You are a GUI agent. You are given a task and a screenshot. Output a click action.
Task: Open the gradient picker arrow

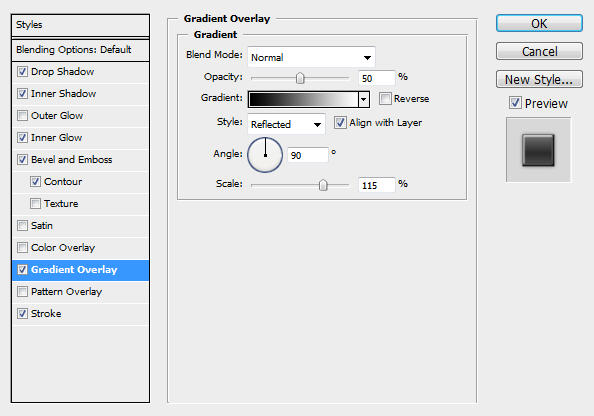point(364,99)
